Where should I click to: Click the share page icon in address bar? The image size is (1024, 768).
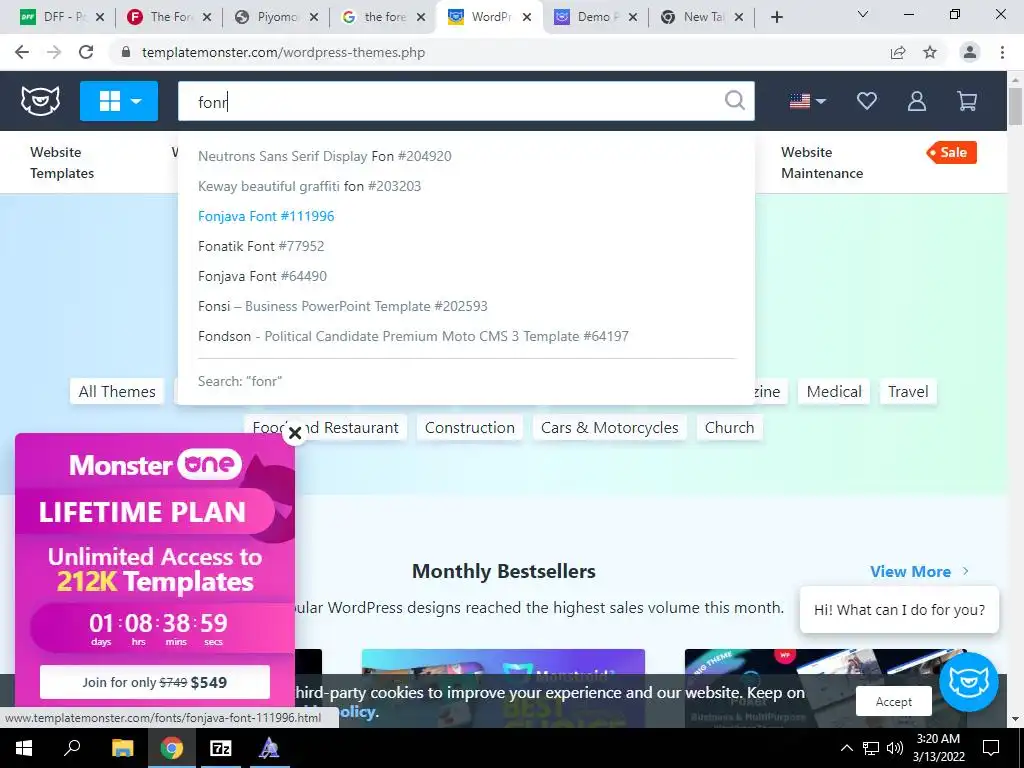898,52
